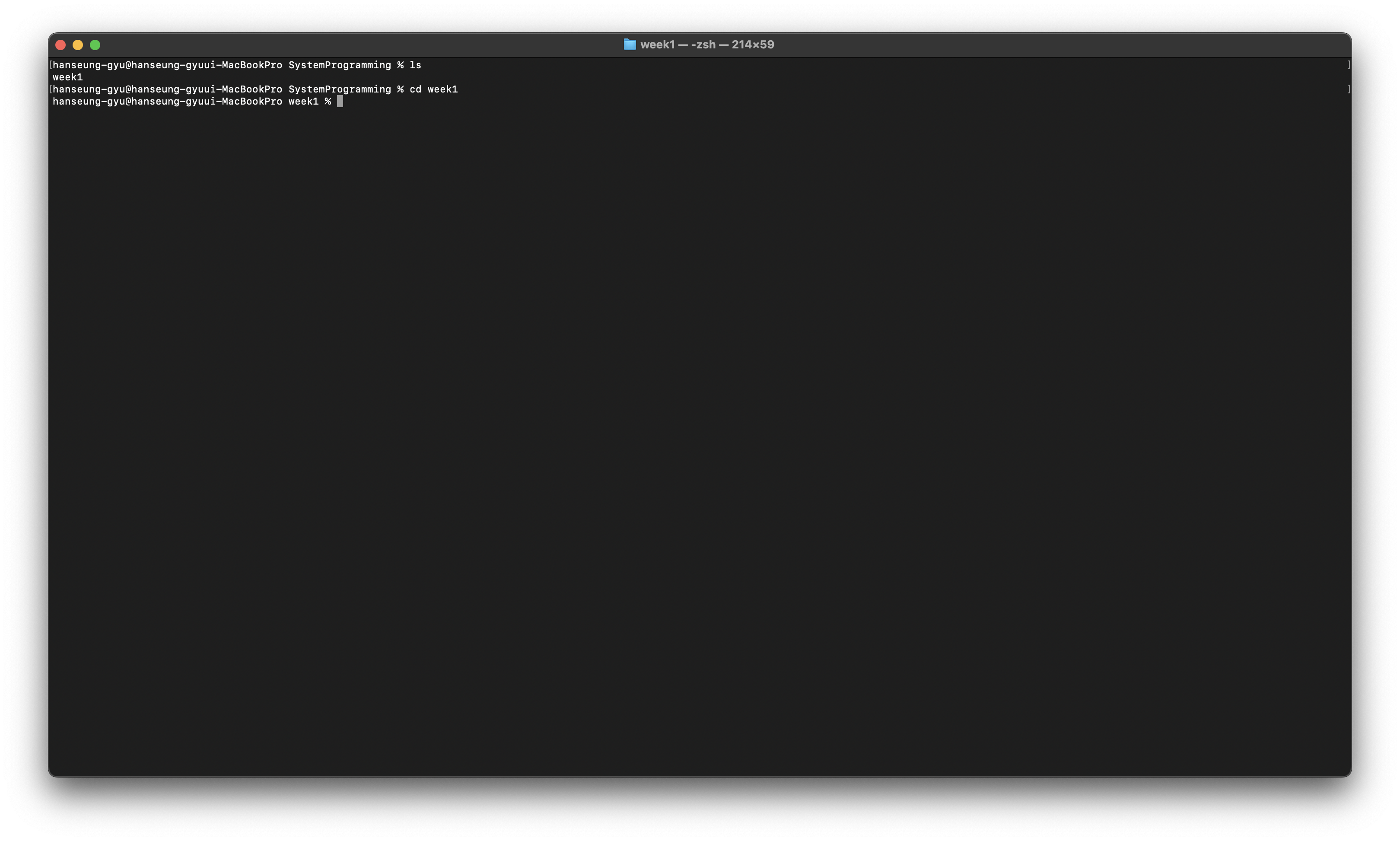The image size is (1400, 841).
Task: Click the 'ls' command on first line
Action: [x=415, y=65]
